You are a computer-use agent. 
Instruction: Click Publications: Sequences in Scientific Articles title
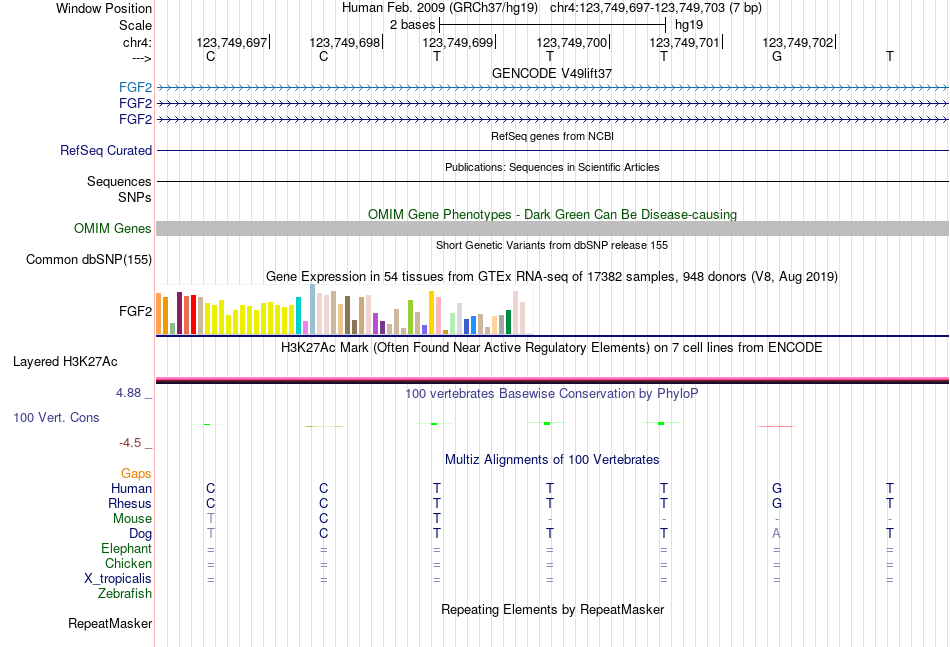(552, 167)
